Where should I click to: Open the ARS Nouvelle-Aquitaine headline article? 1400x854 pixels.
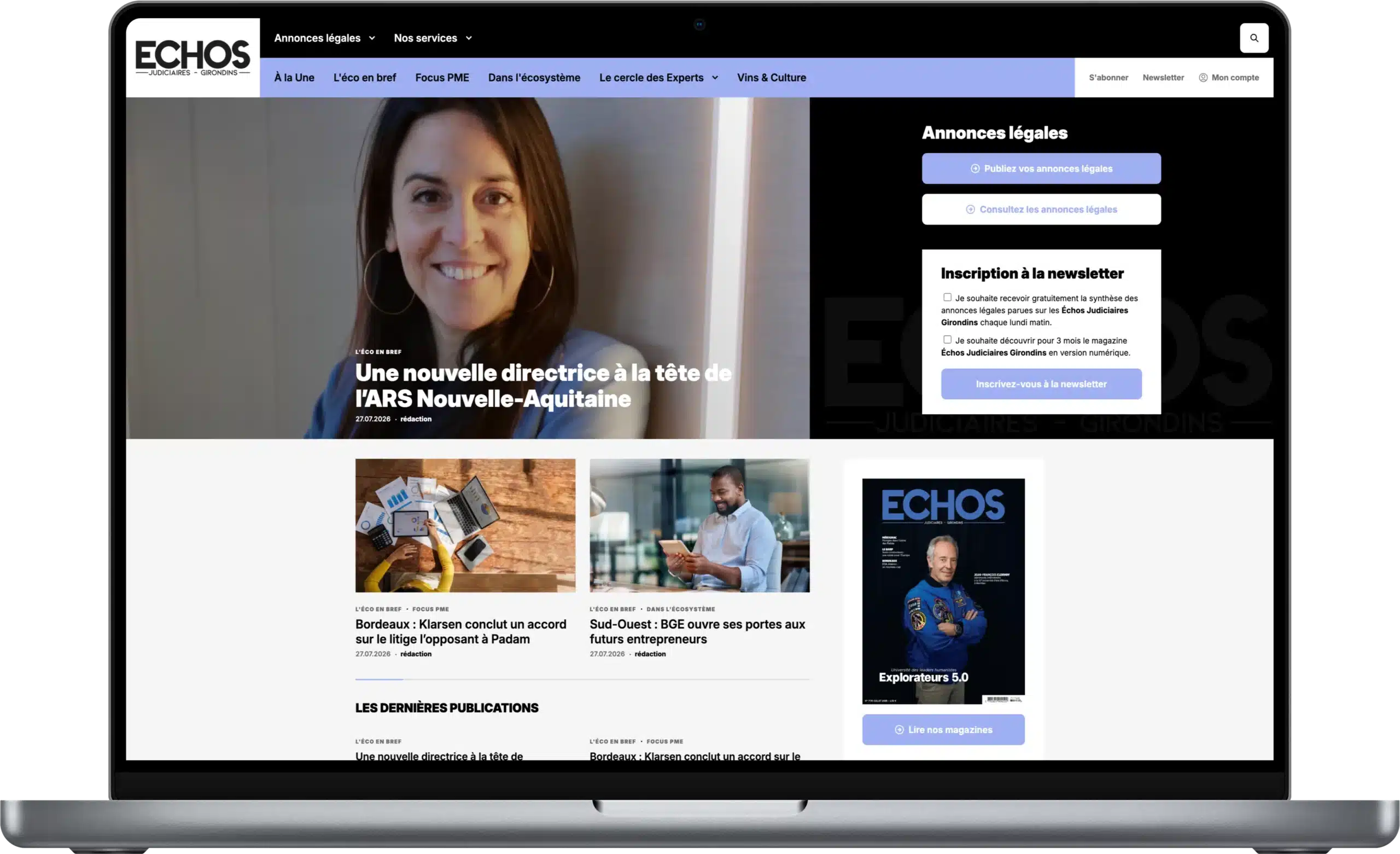543,386
